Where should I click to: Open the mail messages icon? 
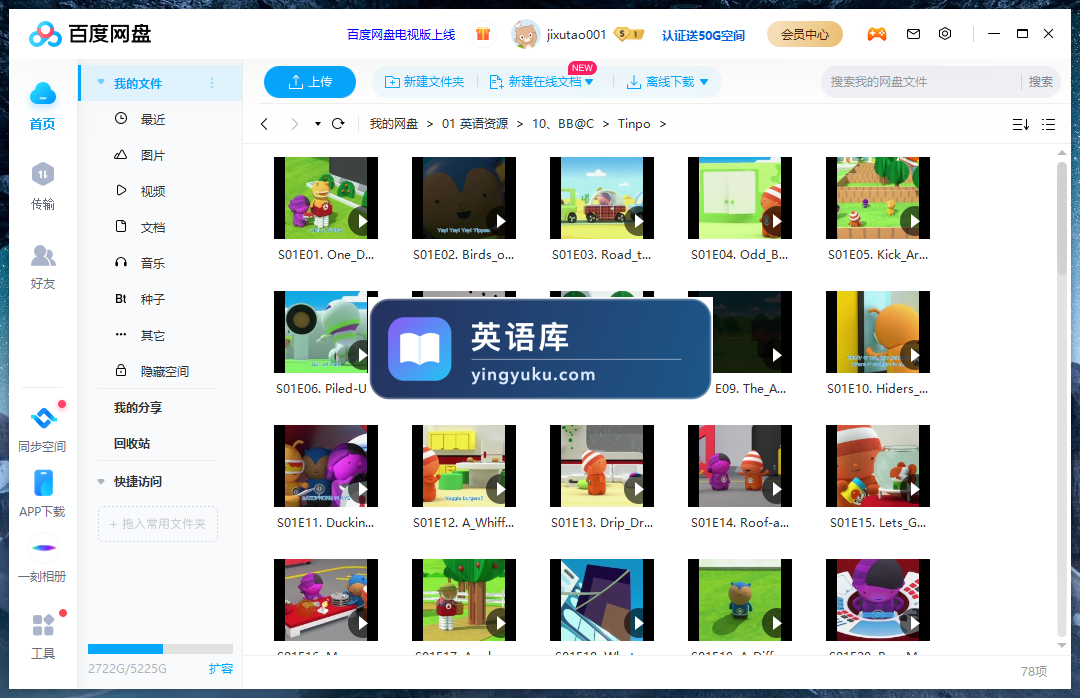pyautogui.click(x=913, y=34)
